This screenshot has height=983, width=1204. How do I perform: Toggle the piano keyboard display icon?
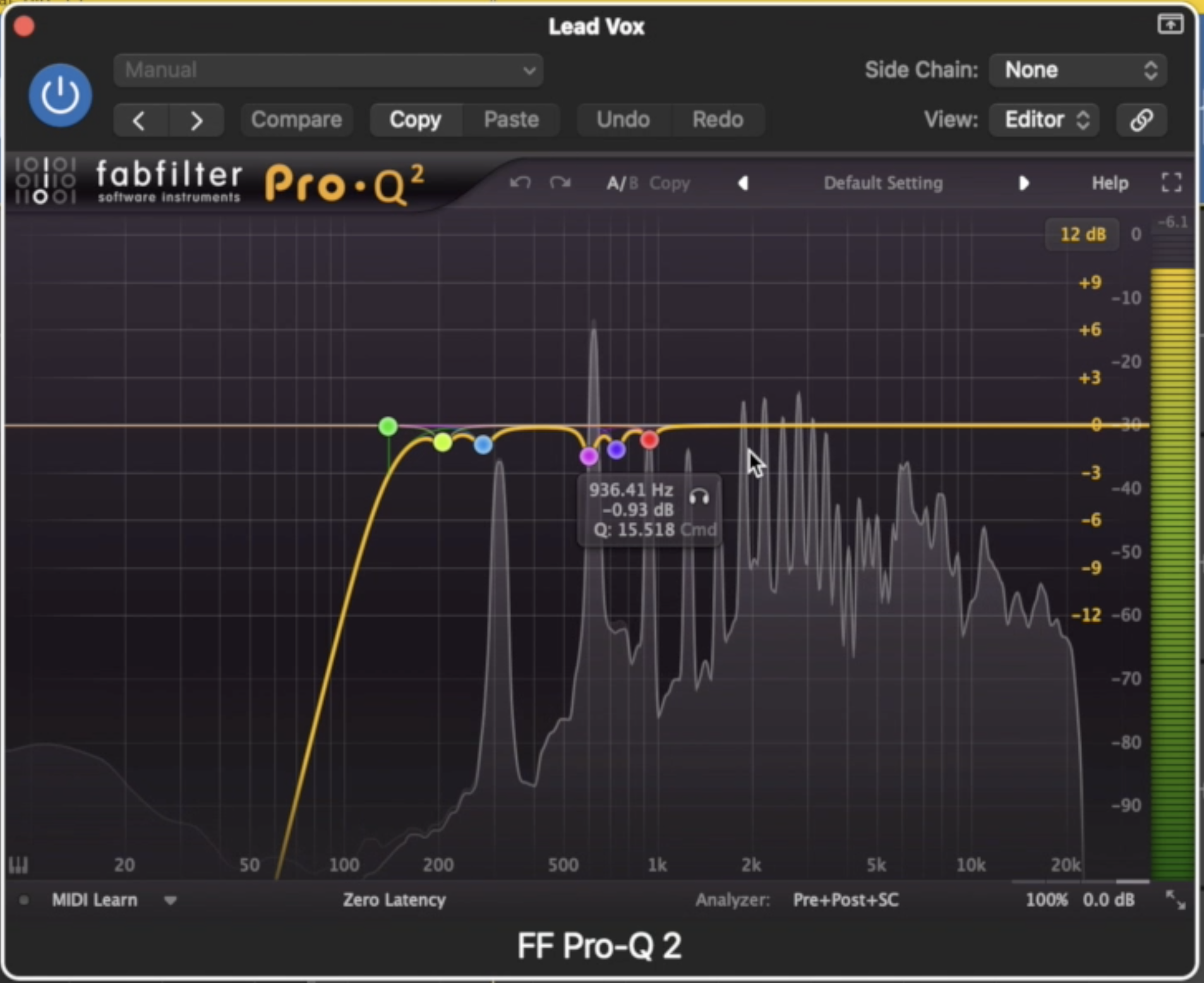(18, 865)
